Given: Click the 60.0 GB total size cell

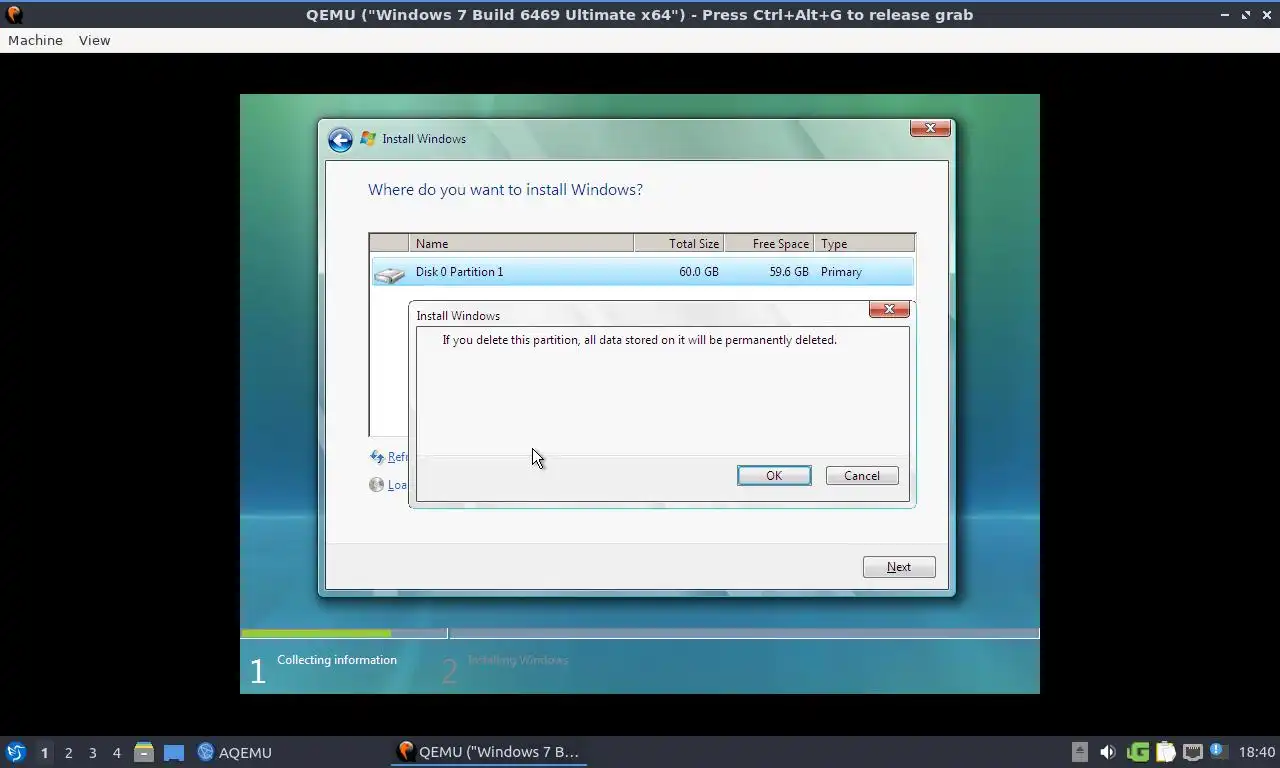Looking at the screenshot, I should (698, 272).
